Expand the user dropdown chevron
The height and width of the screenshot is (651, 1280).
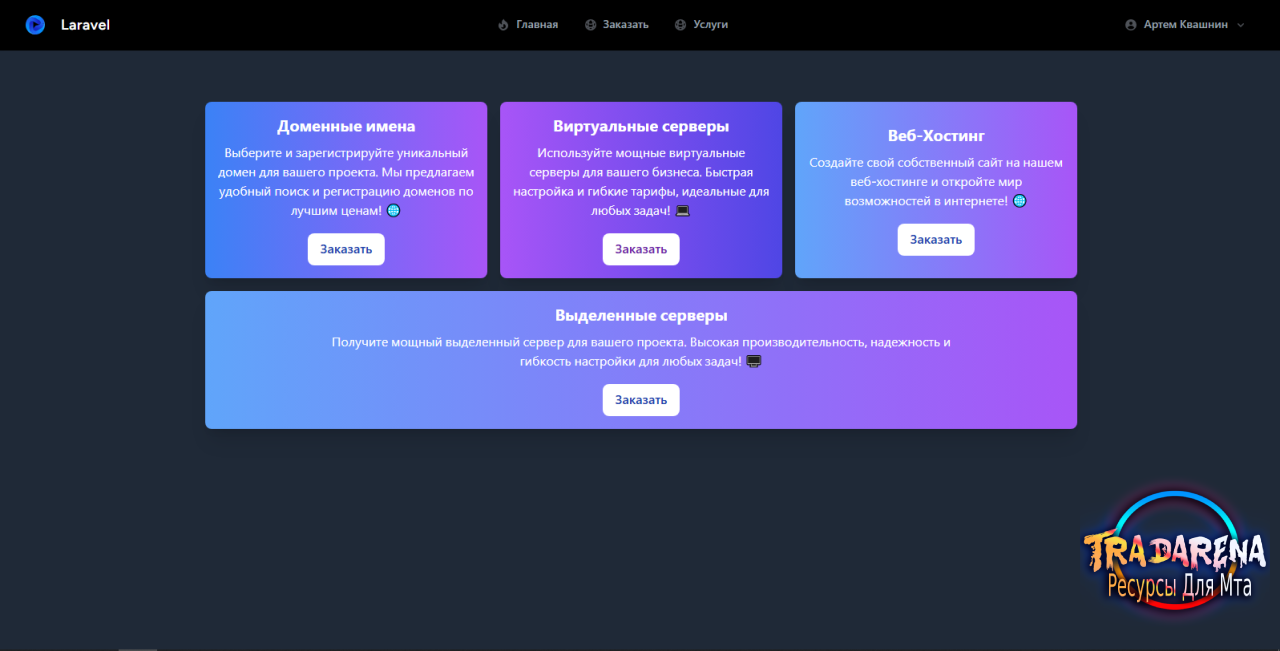click(1241, 25)
